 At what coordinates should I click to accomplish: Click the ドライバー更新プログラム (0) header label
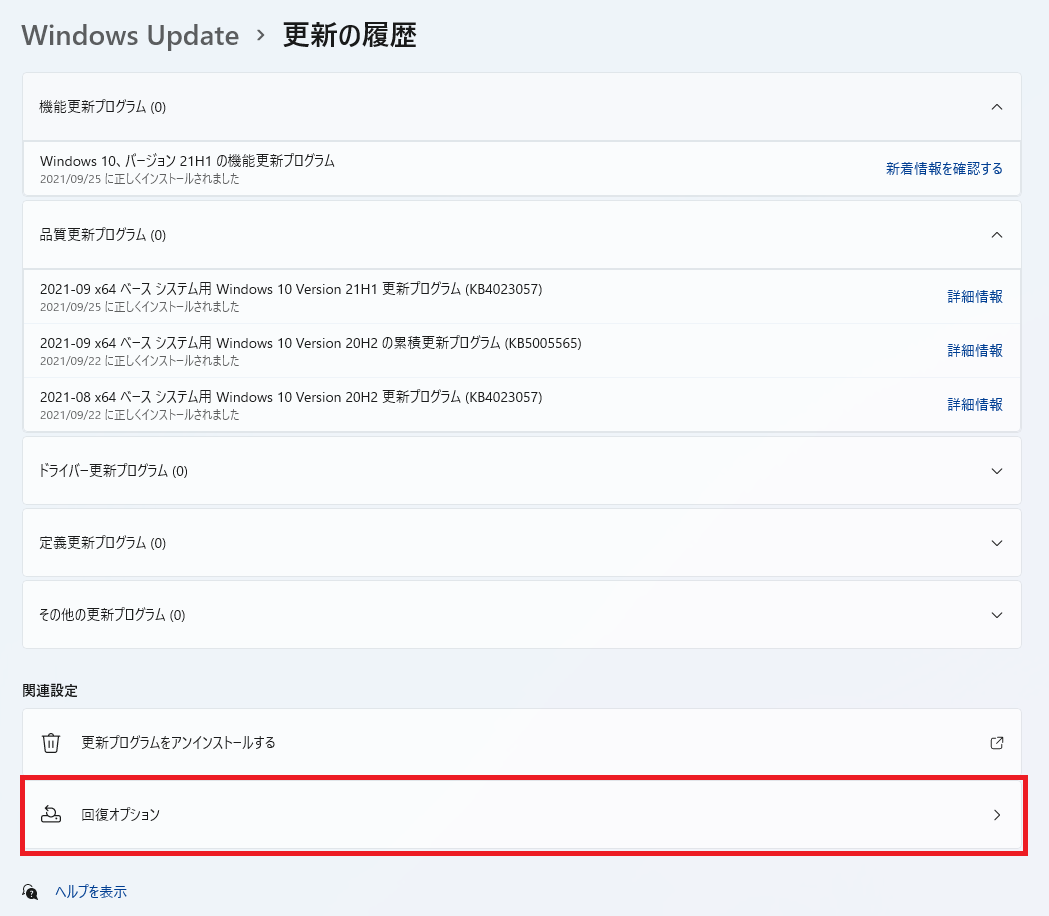[x=113, y=471]
